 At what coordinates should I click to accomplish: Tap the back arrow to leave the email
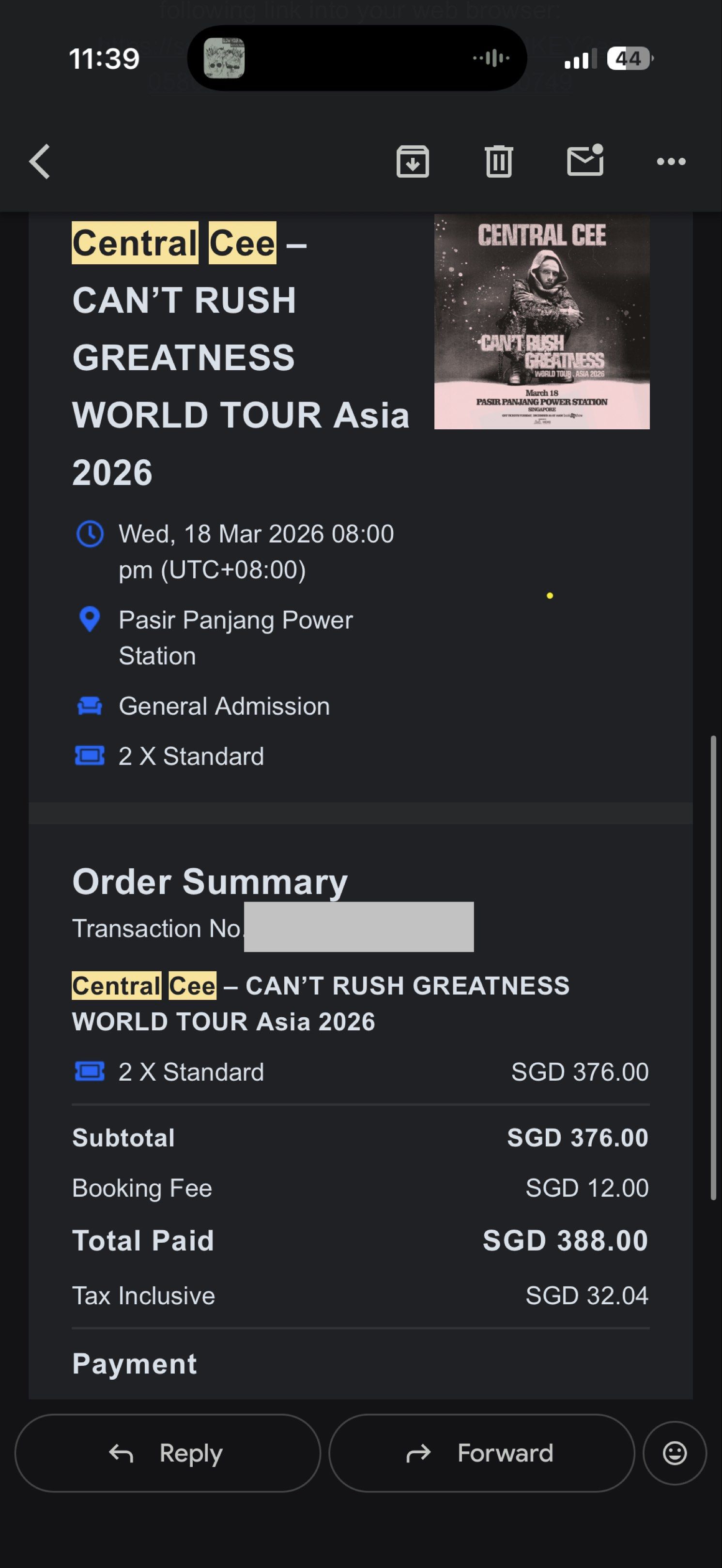pyautogui.click(x=38, y=161)
